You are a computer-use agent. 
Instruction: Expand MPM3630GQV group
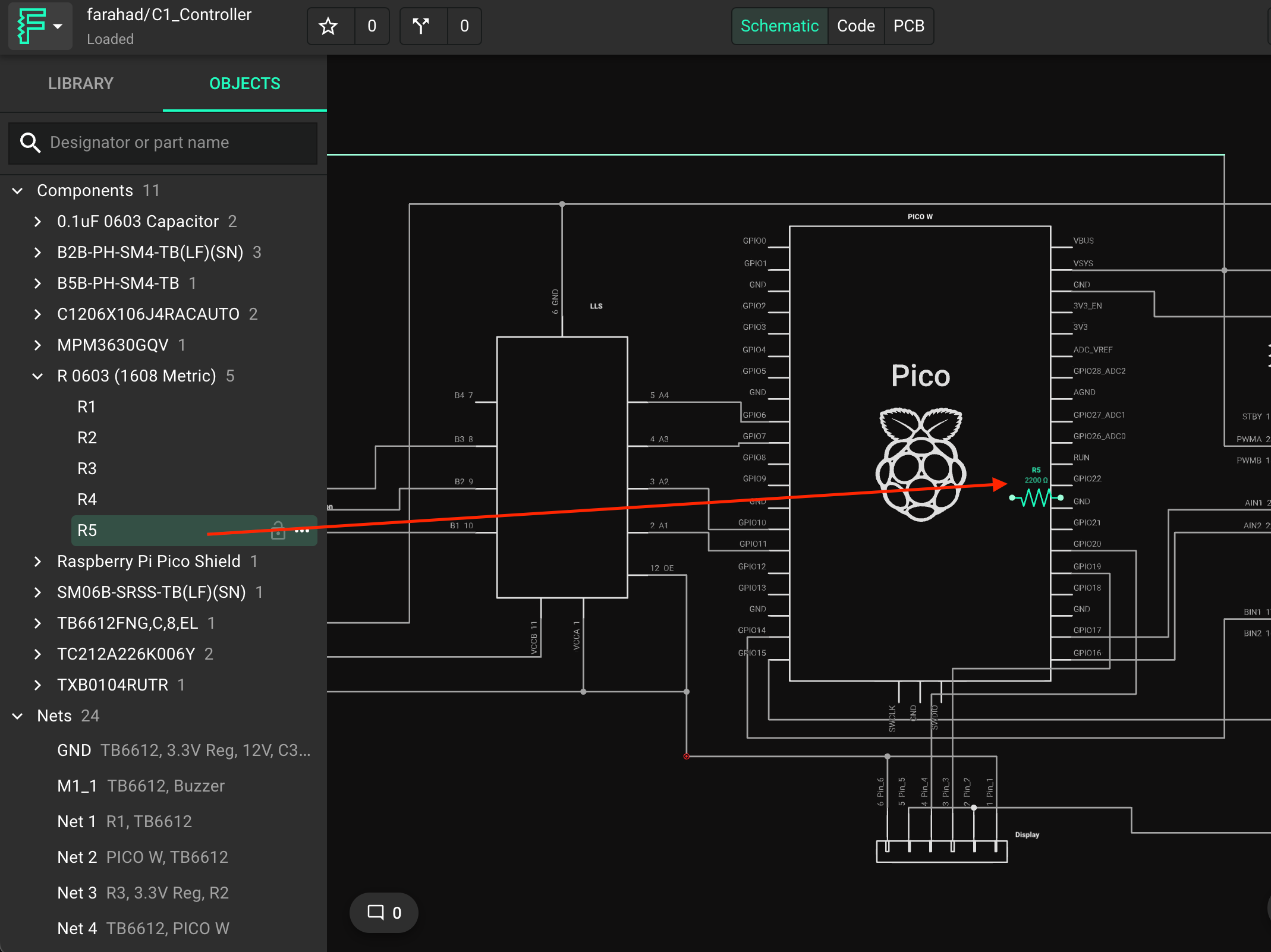(38, 345)
